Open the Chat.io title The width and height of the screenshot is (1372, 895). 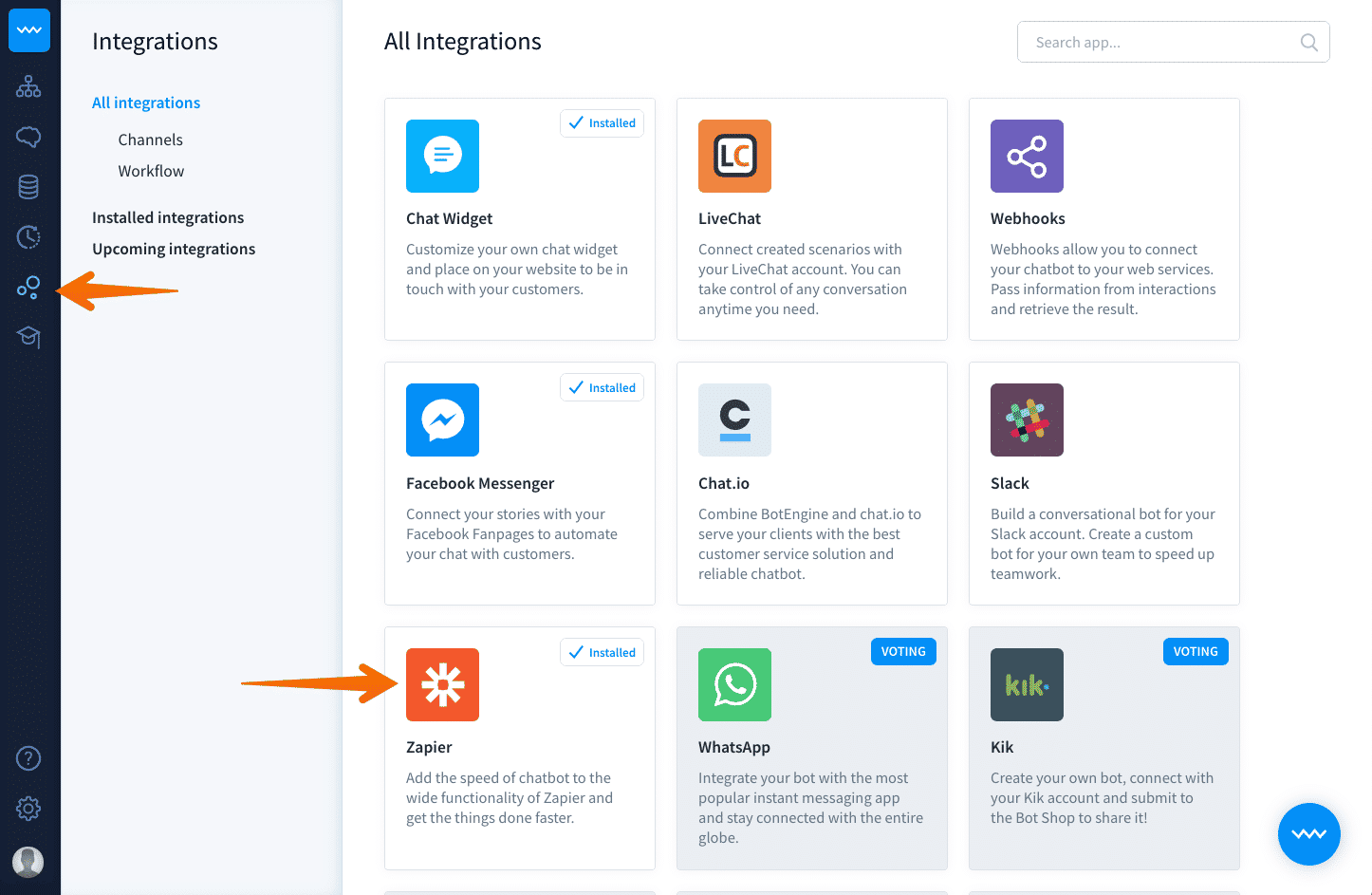click(724, 483)
